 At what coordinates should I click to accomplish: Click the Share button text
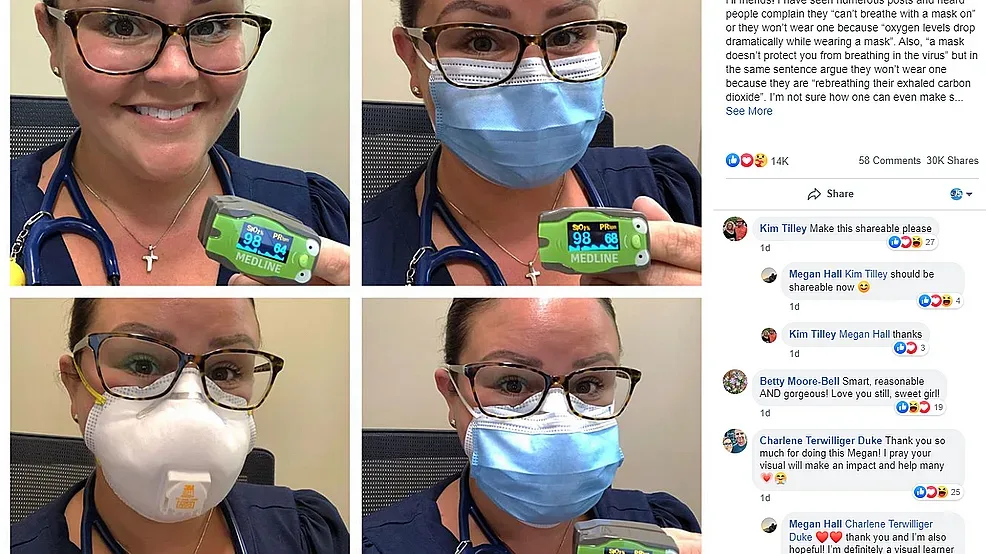[840, 194]
